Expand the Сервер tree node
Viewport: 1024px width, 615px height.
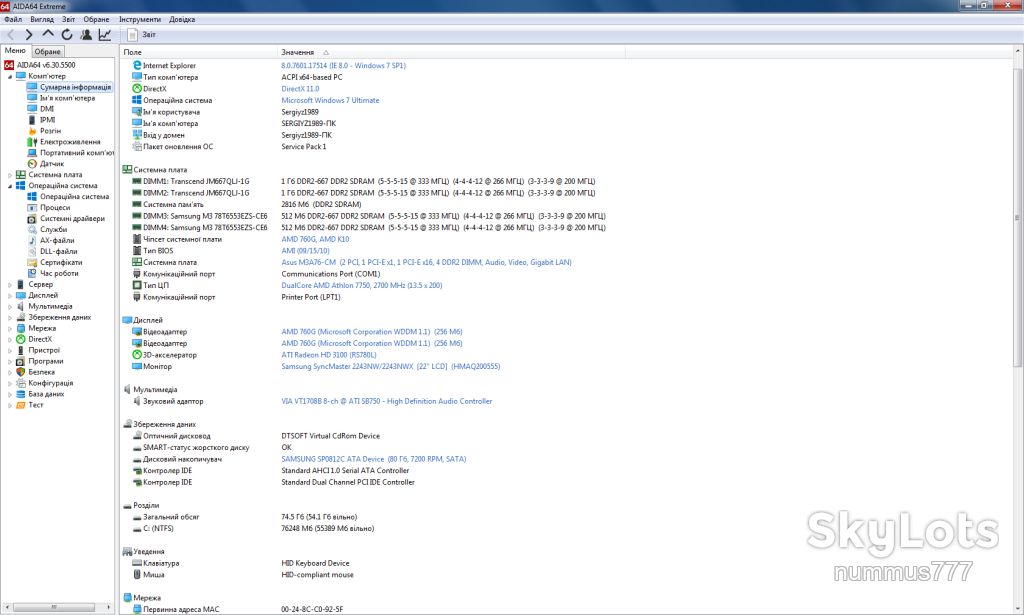pyautogui.click(x=10, y=285)
